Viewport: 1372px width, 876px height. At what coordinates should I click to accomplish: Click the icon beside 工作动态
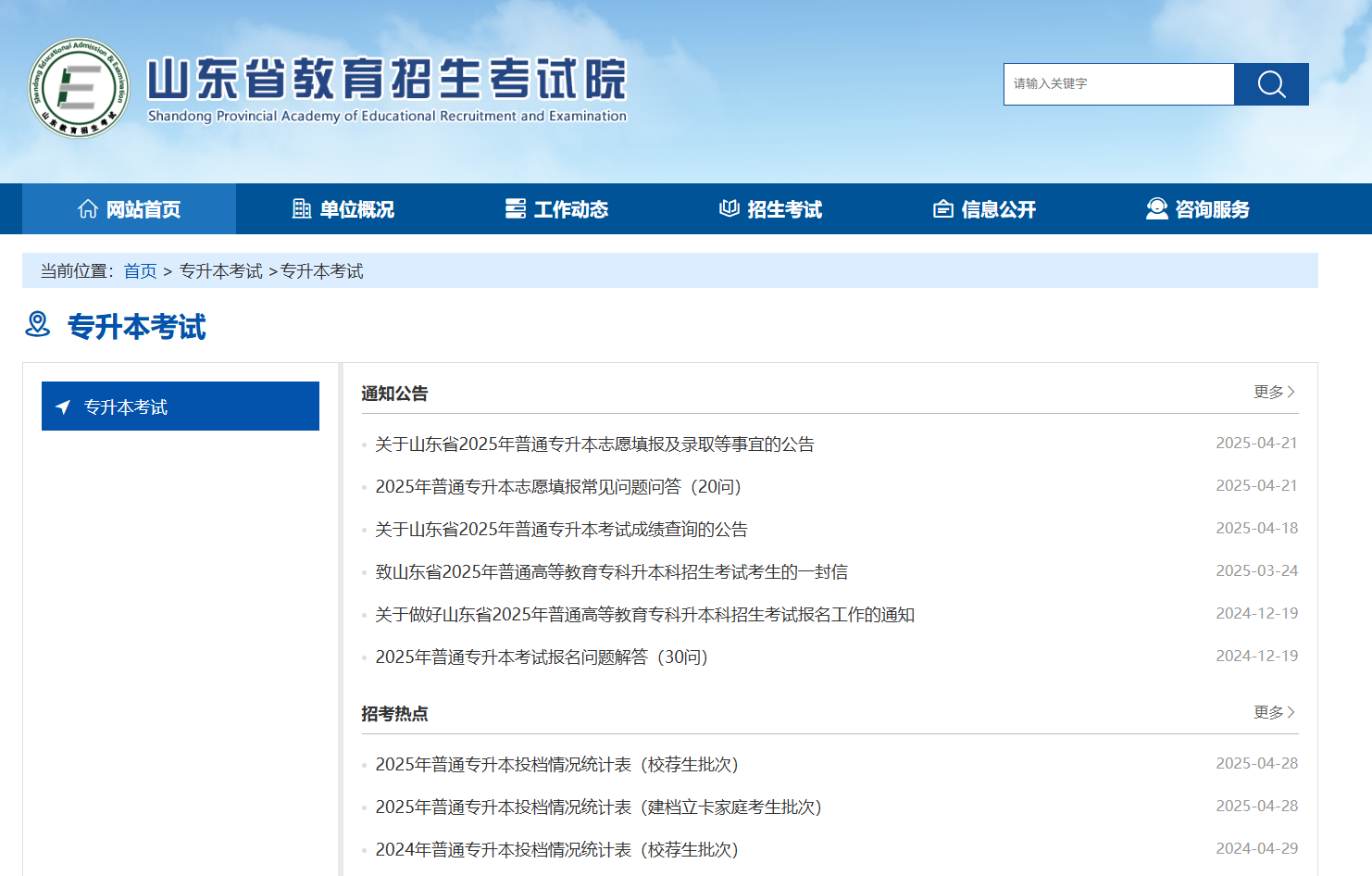[x=516, y=209]
